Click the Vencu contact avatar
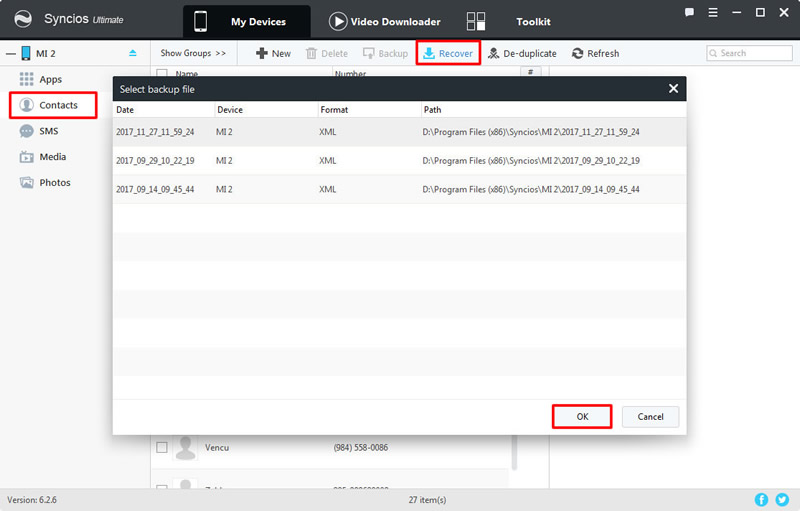 pos(186,447)
